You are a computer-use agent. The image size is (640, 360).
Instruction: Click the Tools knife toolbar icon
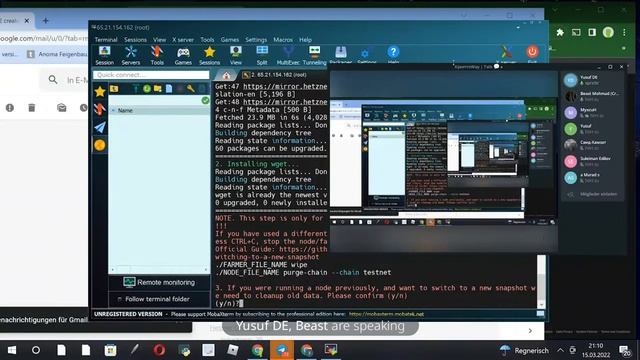click(157, 56)
